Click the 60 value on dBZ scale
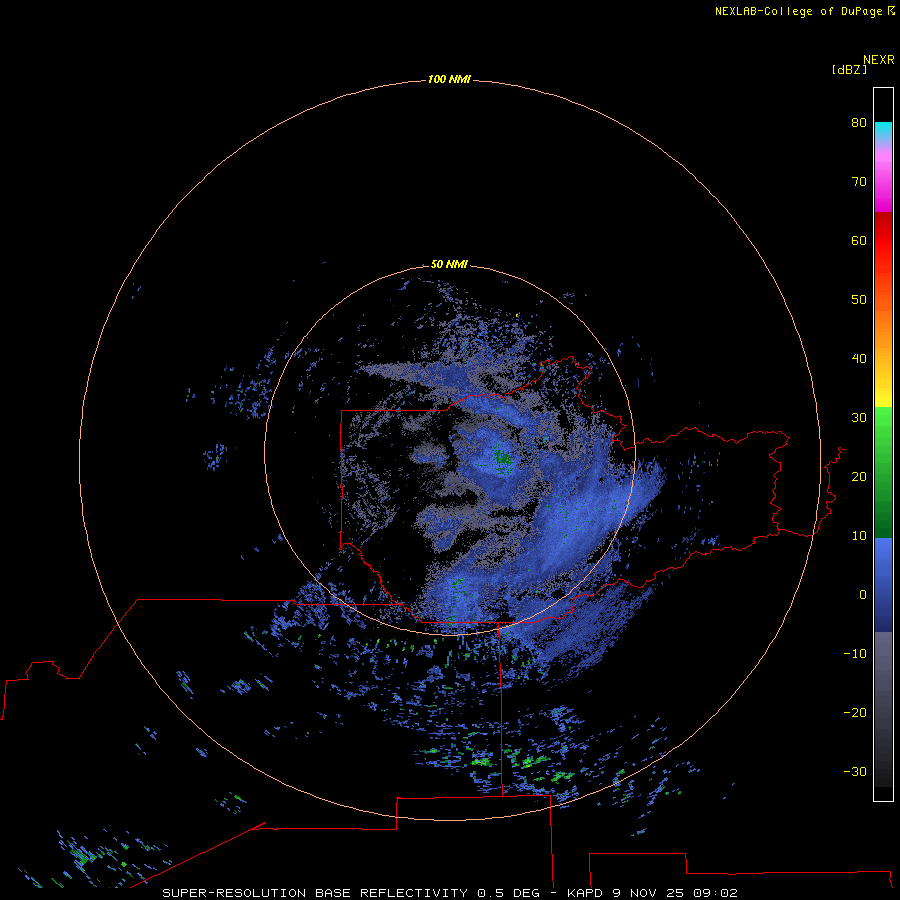The image size is (900, 900). (x=859, y=240)
